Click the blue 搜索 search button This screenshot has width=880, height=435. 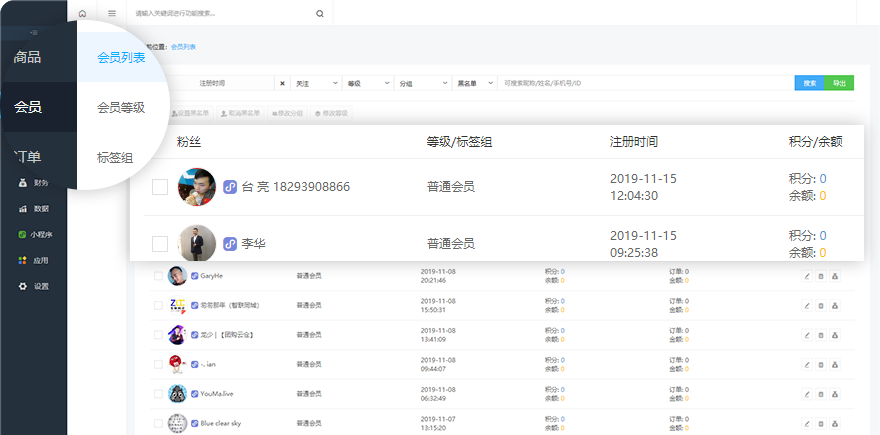tap(809, 83)
